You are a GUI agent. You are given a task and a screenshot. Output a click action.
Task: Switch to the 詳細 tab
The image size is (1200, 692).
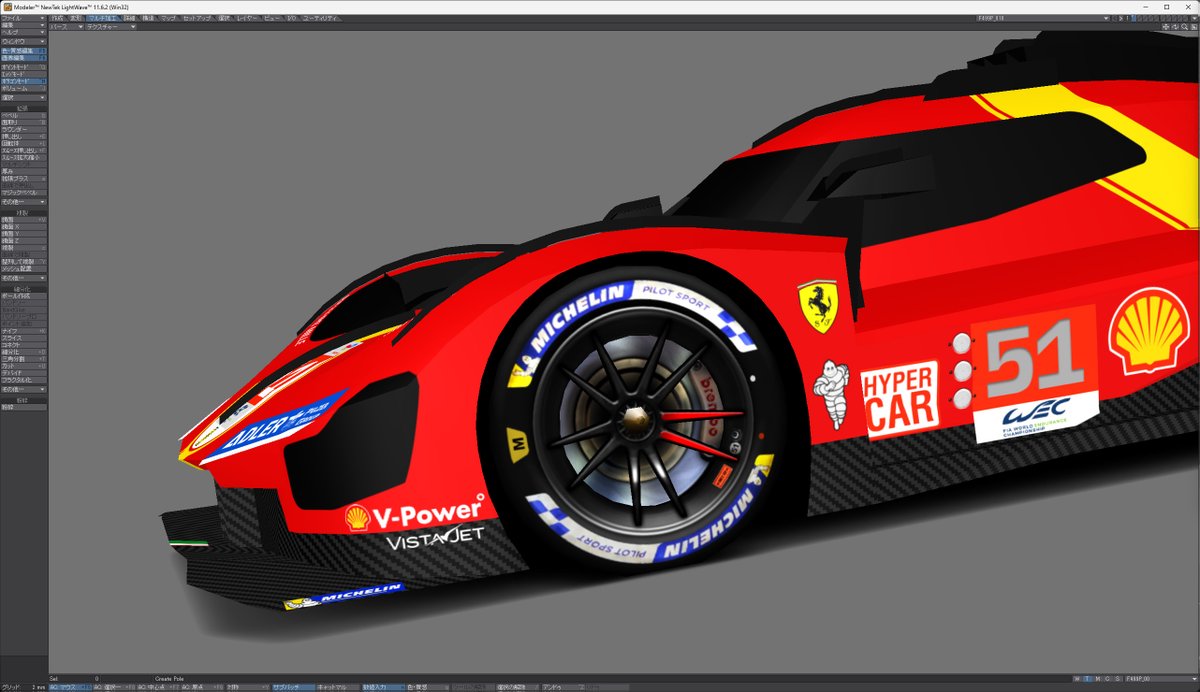(x=130, y=18)
